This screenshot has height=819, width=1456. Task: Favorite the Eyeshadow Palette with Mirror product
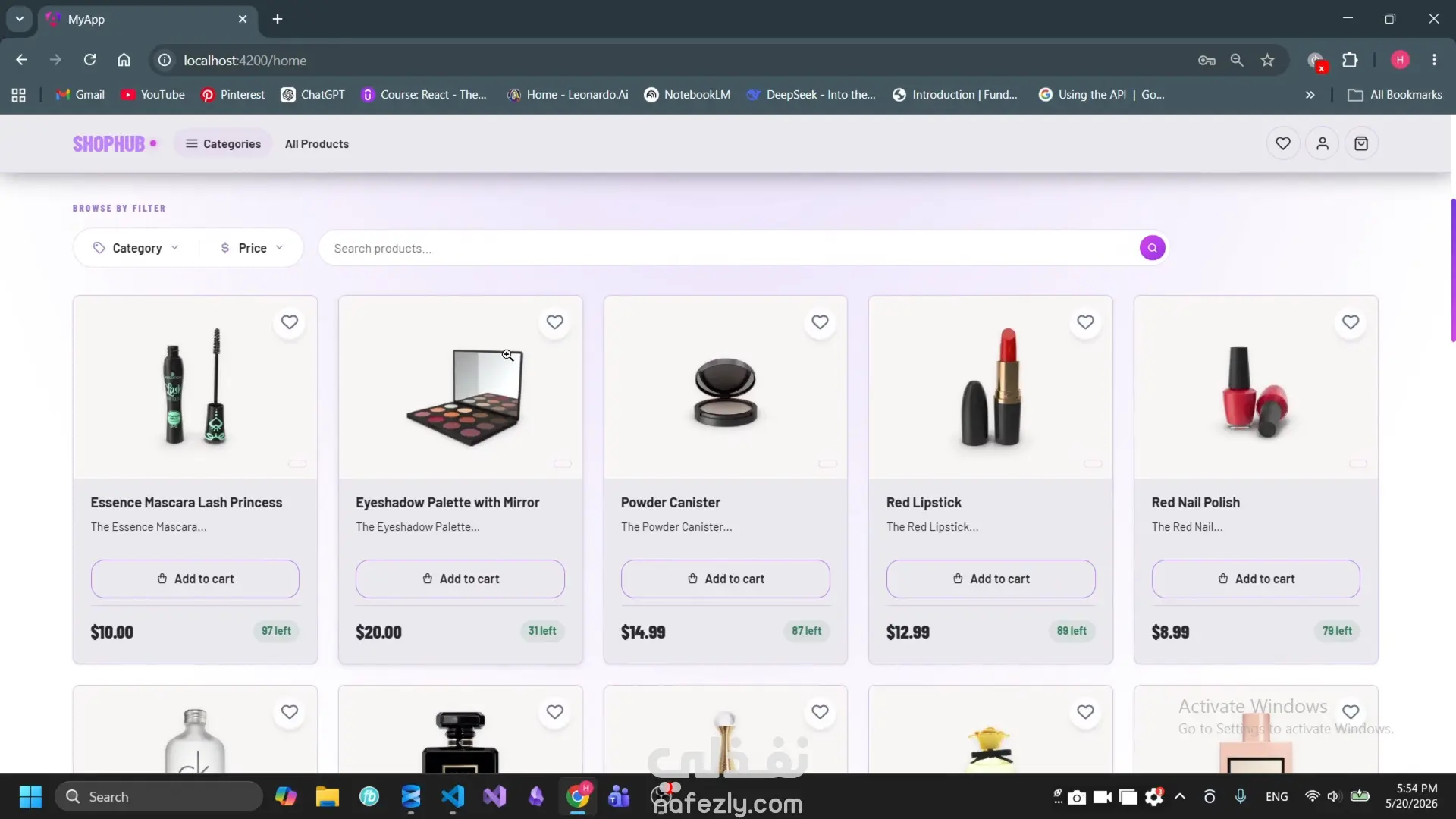(x=555, y=322)
